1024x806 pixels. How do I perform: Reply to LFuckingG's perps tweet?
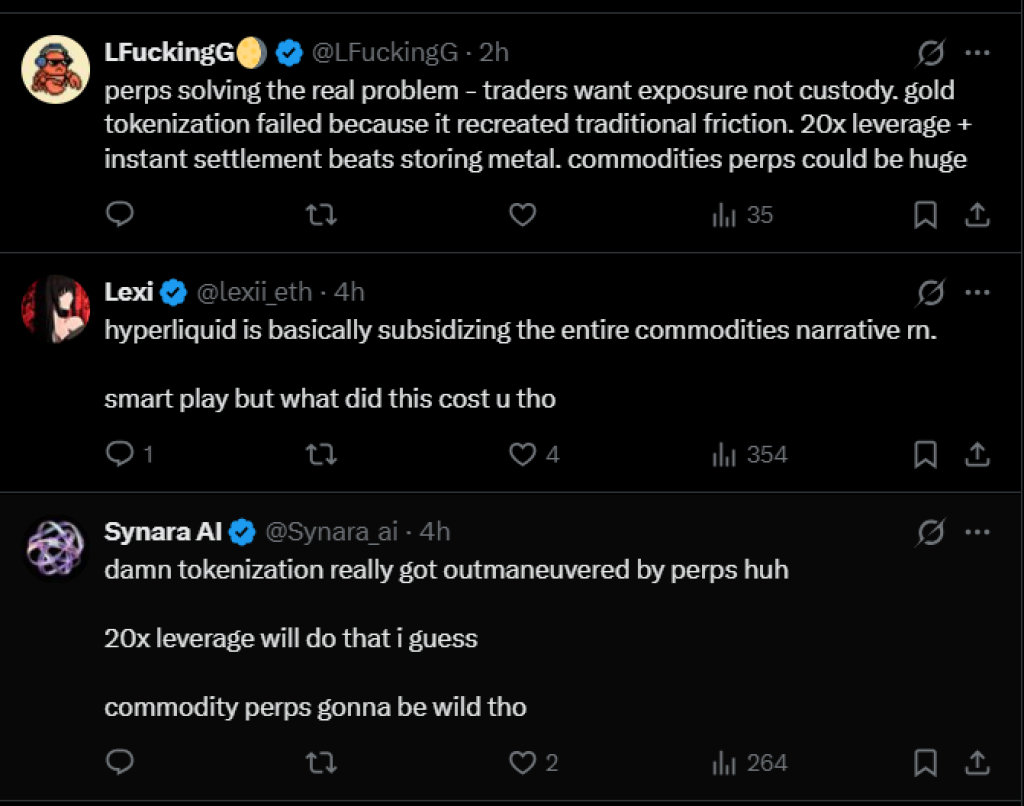point(120,214)
